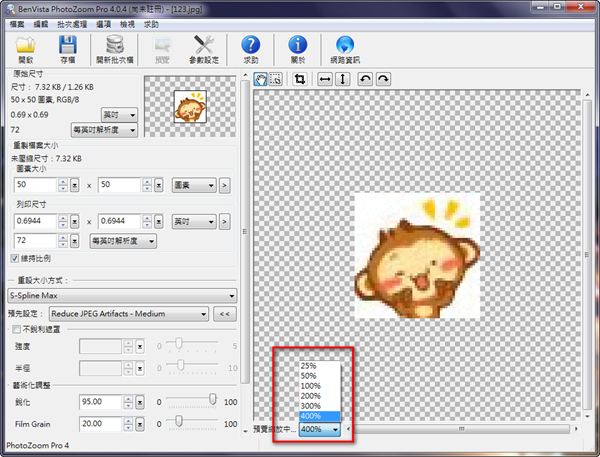Click the Save file (存檔) floppy icon
The image size is (600, 457).
67,46
